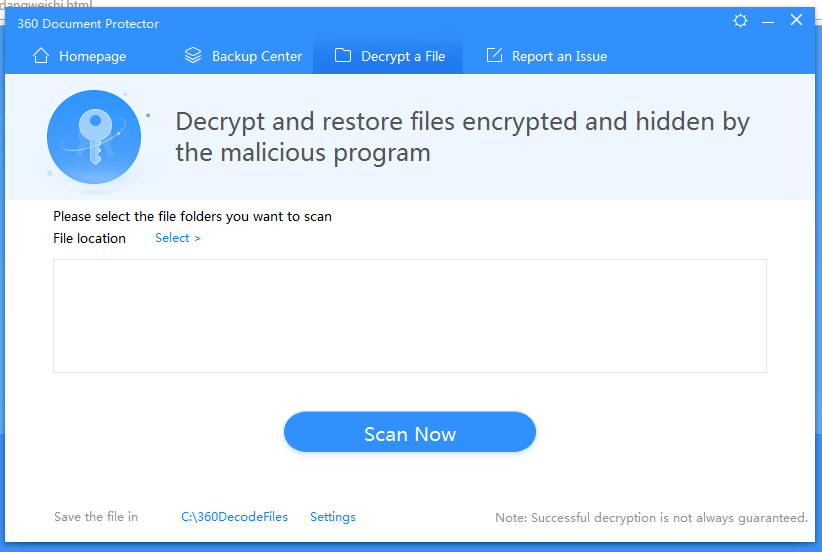822x552 pixels.
Task: Open the gear settings icon in title bar
Action: 740,21
